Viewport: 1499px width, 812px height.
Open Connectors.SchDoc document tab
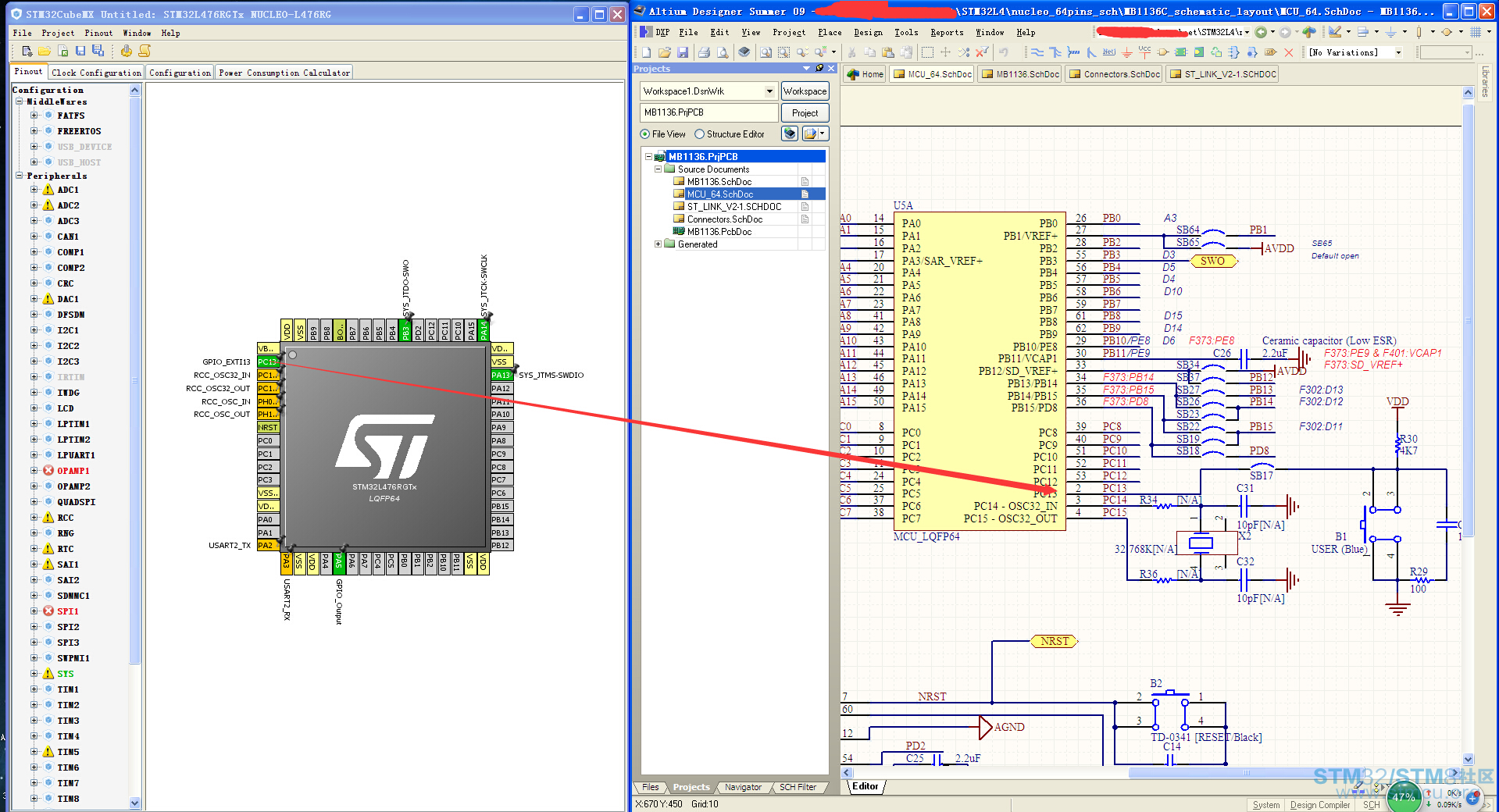1115,74
